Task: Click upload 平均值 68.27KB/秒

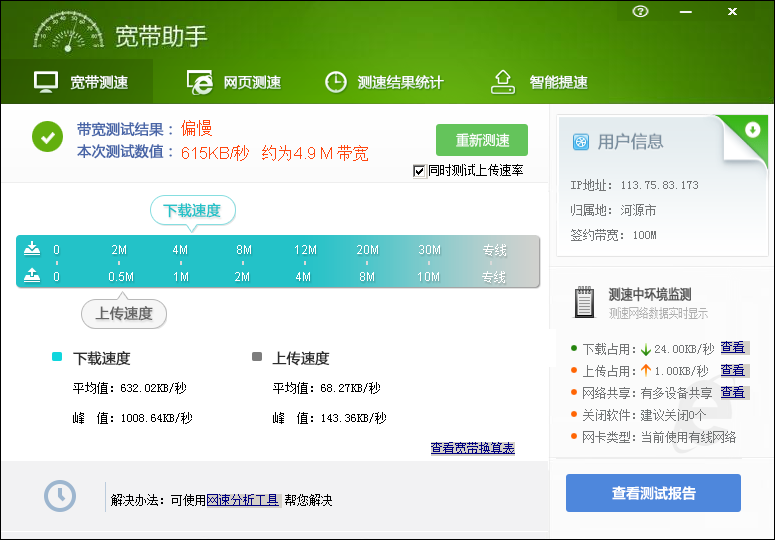Action: 326,388
